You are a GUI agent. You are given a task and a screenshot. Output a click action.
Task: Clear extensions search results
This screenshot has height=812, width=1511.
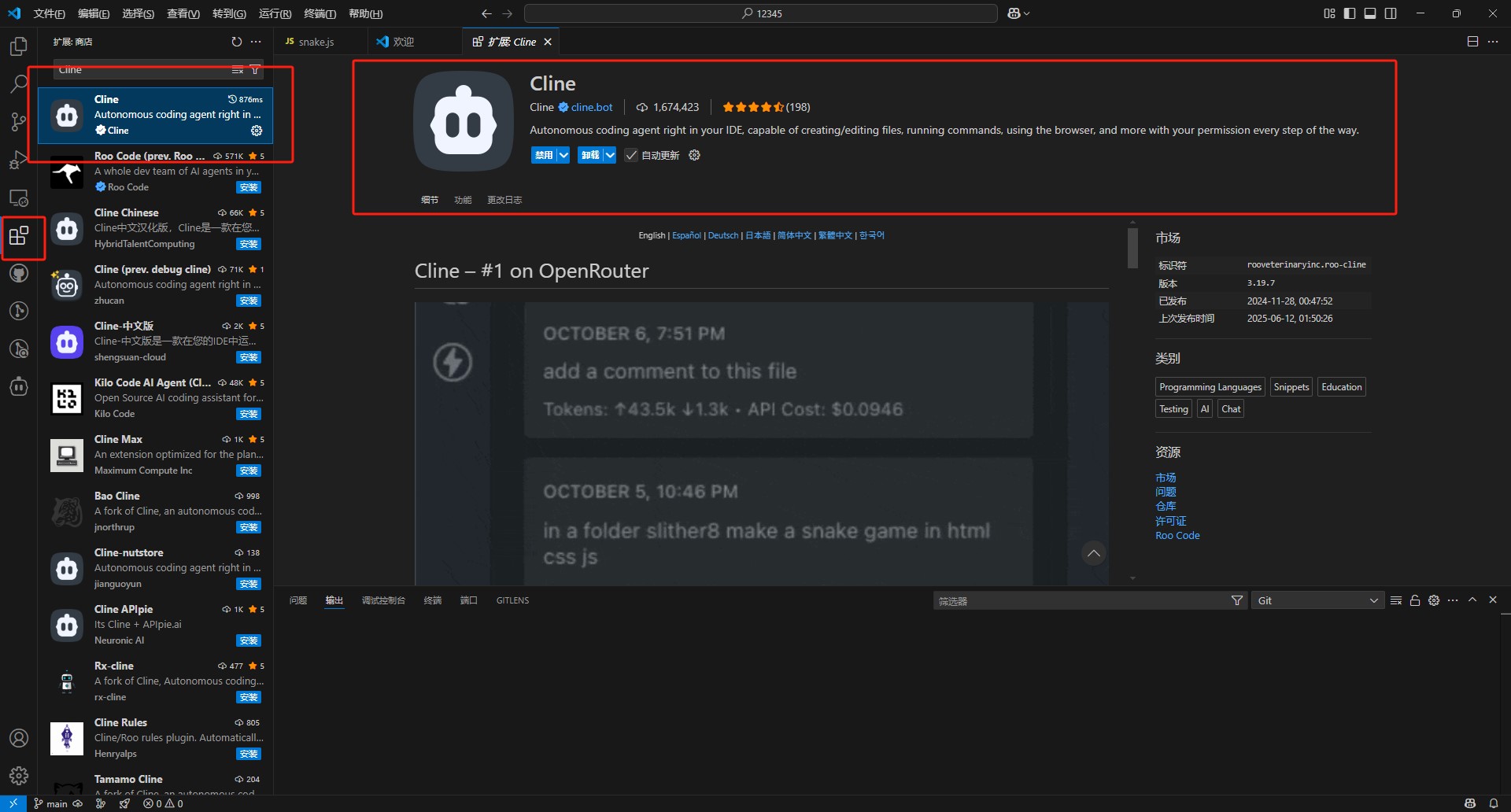point(237,70)
